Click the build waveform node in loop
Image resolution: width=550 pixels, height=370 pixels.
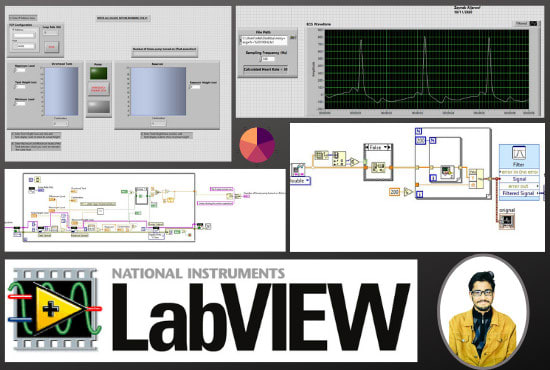tap(476, 179)
